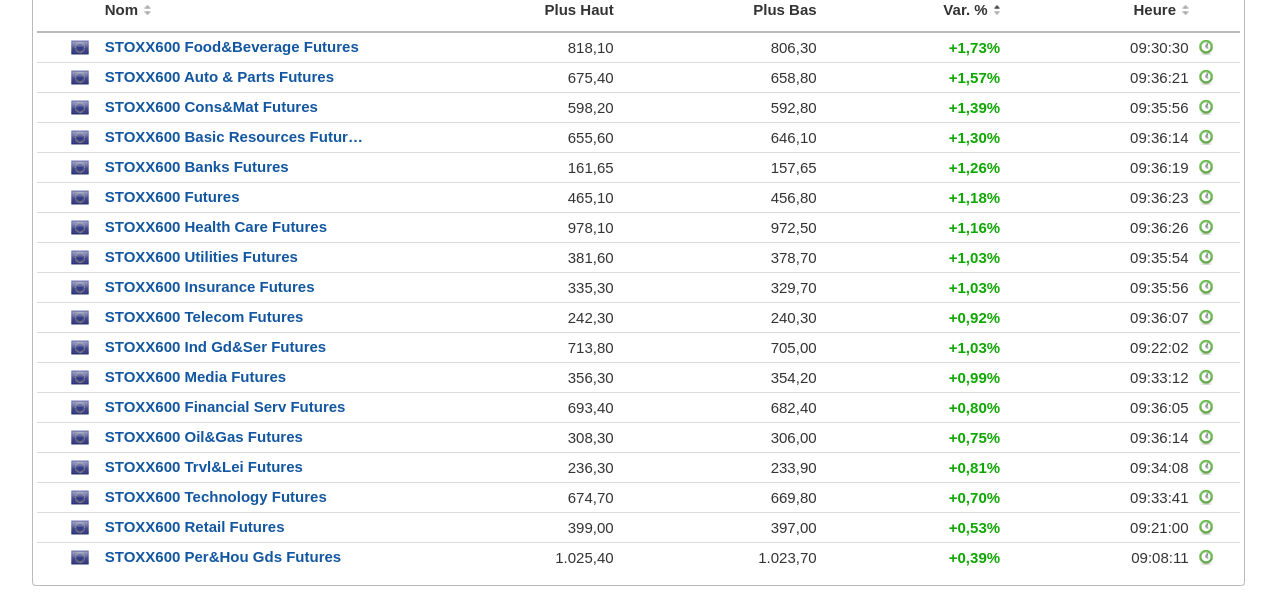Click the clock icon for Food&Beverage Futures
The image size is (1267, 605).
tap(1206, 47)
